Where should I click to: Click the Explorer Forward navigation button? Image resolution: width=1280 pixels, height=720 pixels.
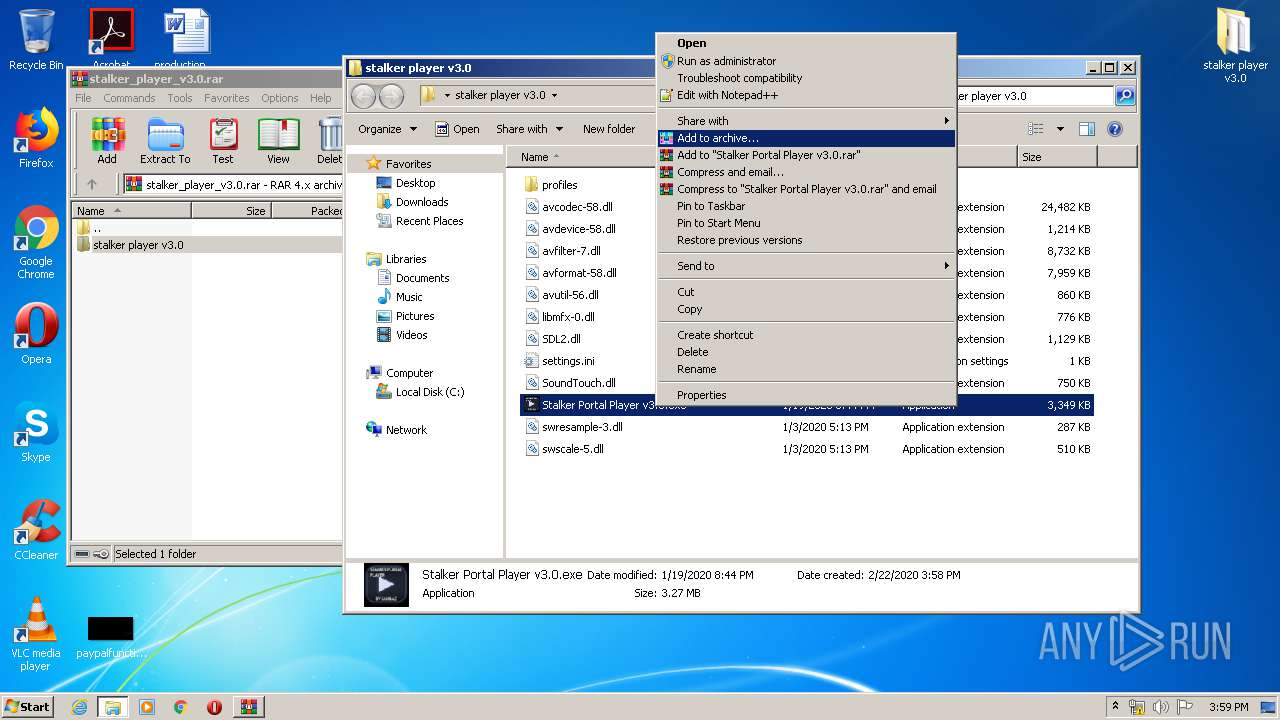point(392,96)
